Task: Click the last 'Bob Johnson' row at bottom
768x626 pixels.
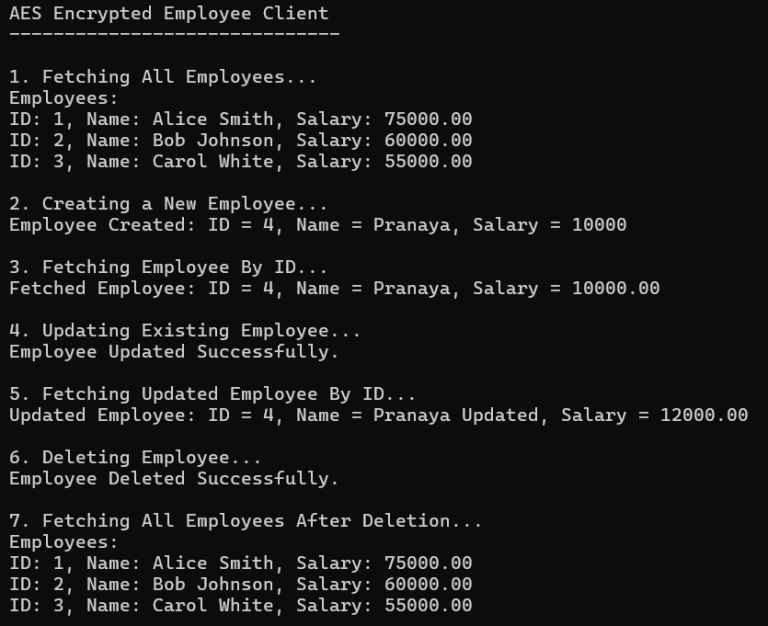Action: pos(240,584)
